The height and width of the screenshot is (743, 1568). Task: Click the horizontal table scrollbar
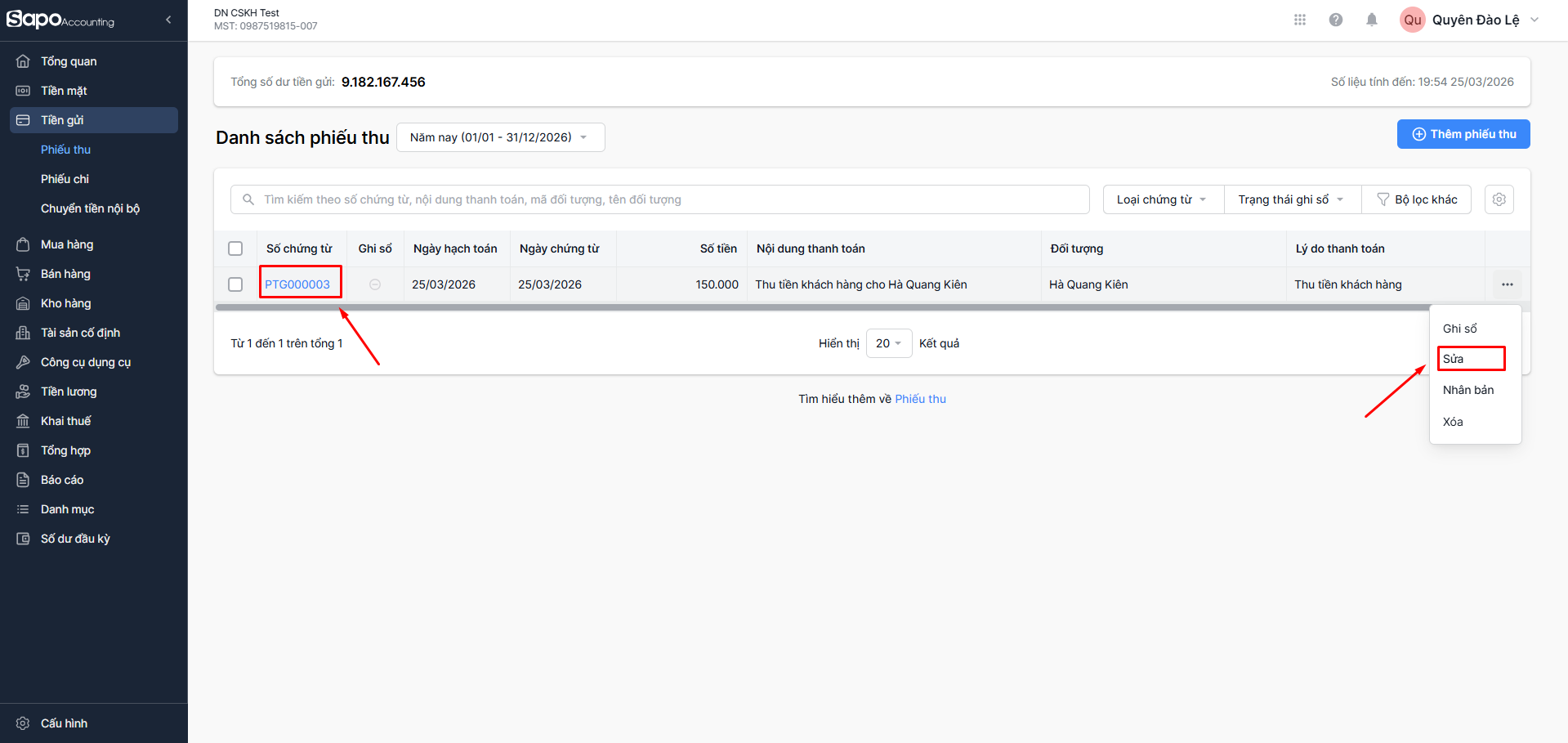817,307
